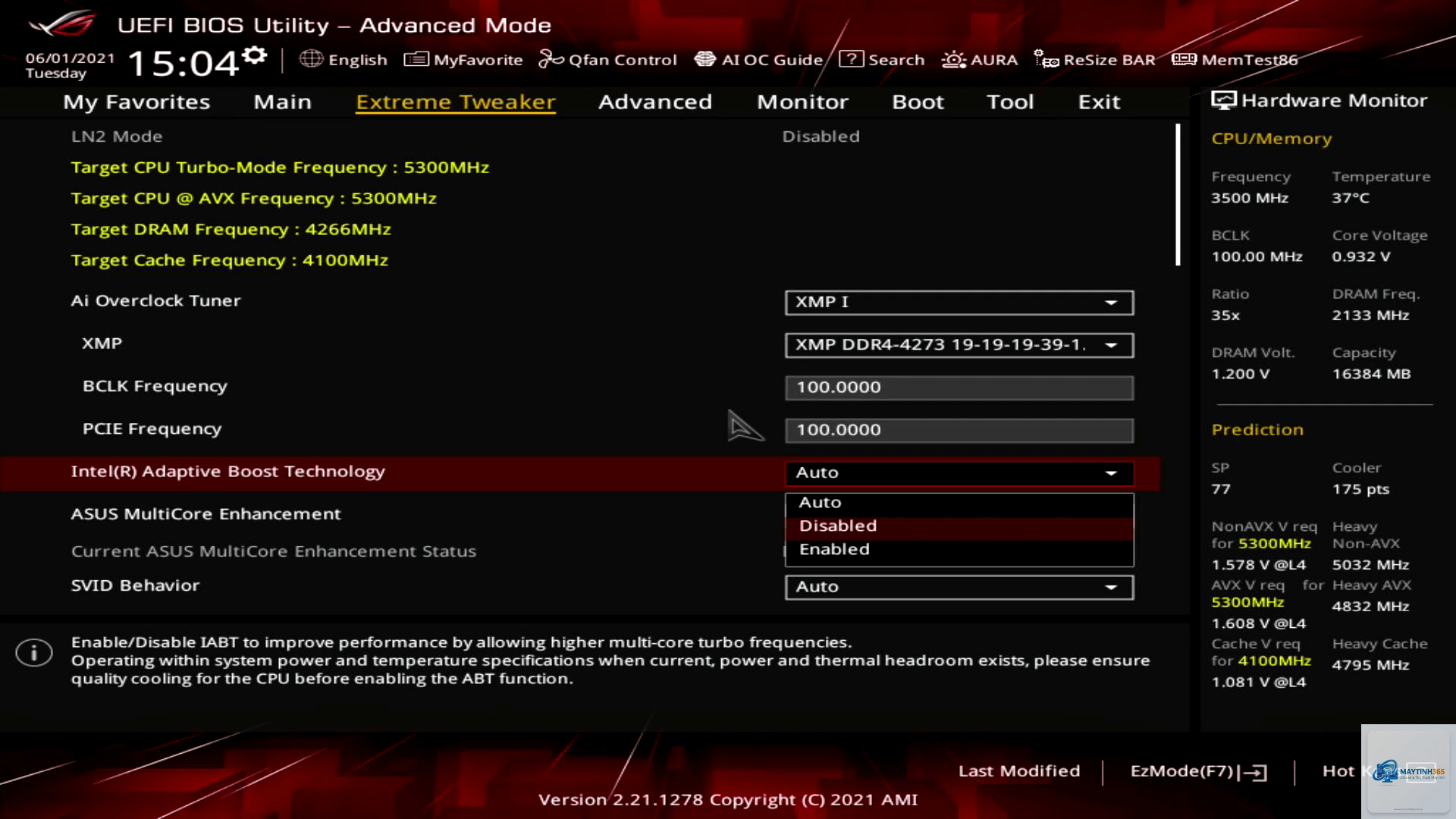The height and width of the screenshot is (819, 1456).
Task: Toggle ReSize BAR icon
Action: (x=1046, y=59)
